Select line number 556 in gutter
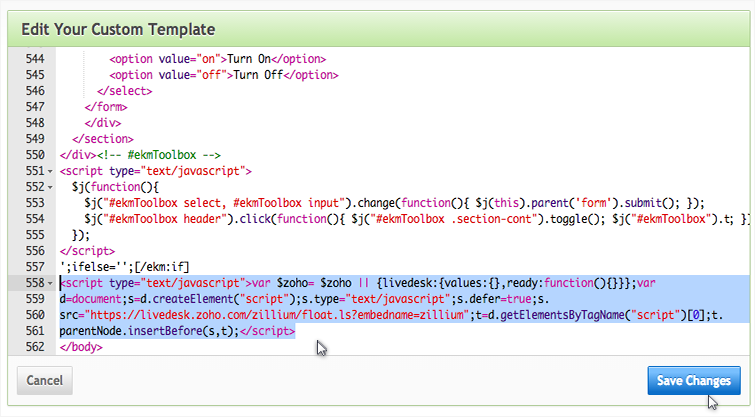This screenshot has width=755, height=417. [x=35, y=250]
